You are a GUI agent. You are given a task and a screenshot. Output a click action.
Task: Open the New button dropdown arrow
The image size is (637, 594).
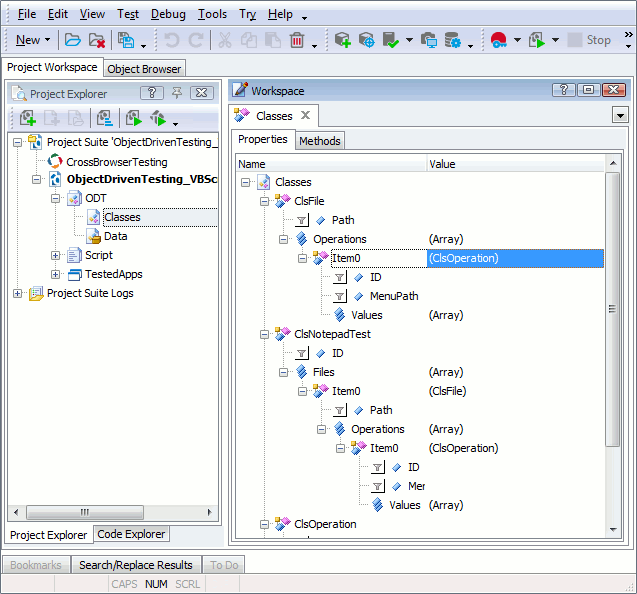(48, 40)
